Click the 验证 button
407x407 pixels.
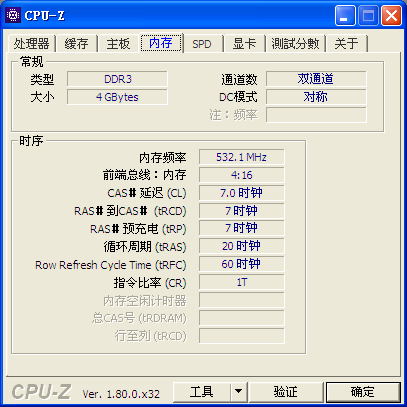tap(286, 392)
